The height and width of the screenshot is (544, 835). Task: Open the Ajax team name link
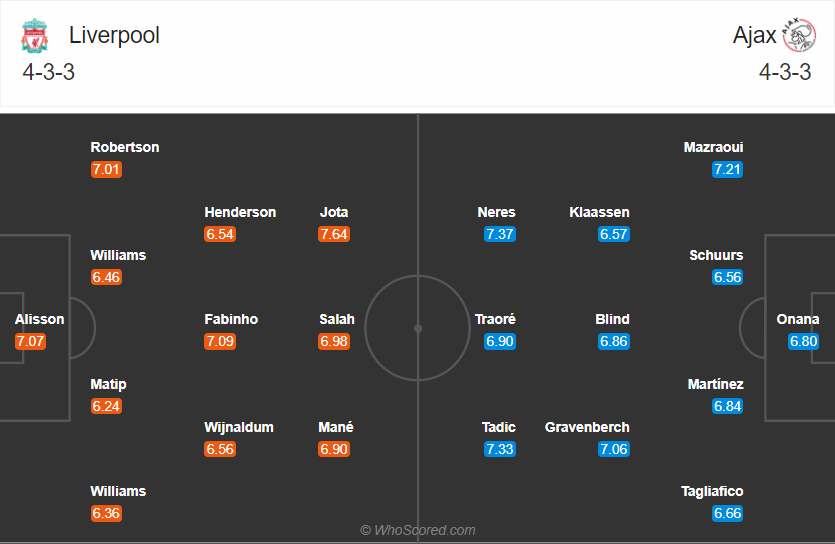(754, 35)
